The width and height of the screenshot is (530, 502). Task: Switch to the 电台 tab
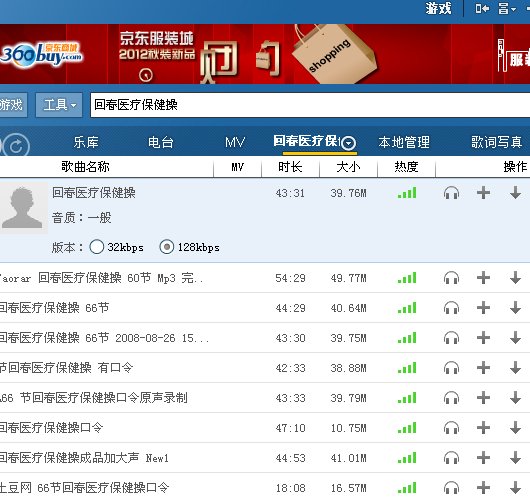click(161, 142)
